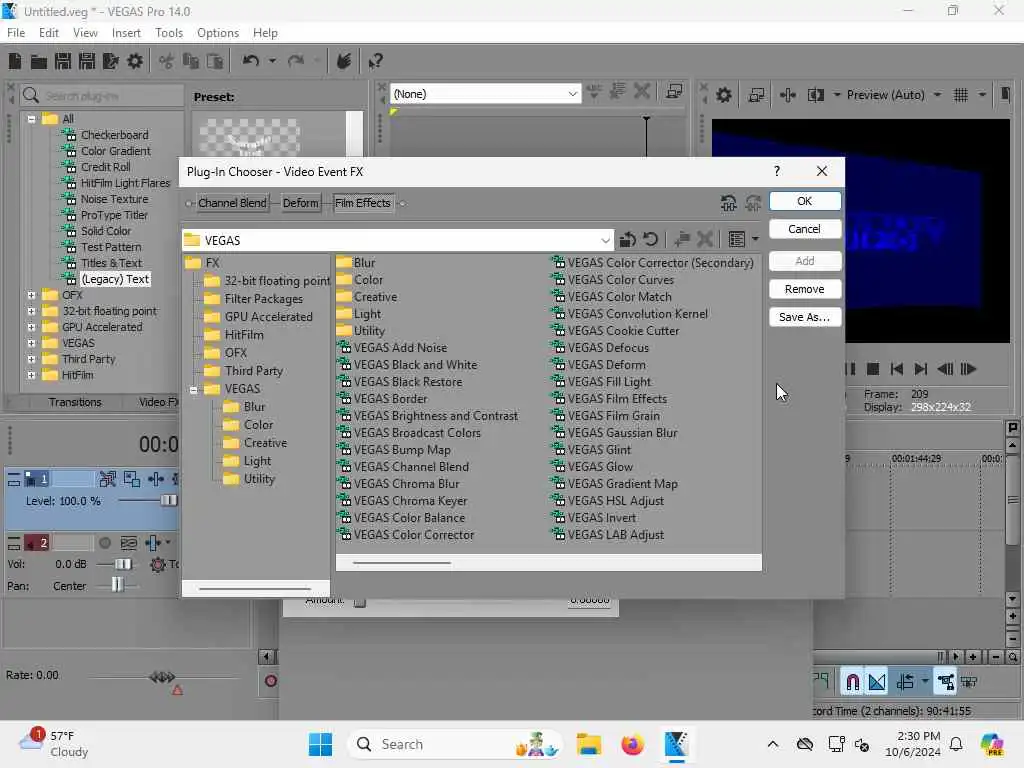Open the Light folder in plug-in list
The height and width of the screenshot is (768, 1024).
pyautogui.click(x=359, y=313)
